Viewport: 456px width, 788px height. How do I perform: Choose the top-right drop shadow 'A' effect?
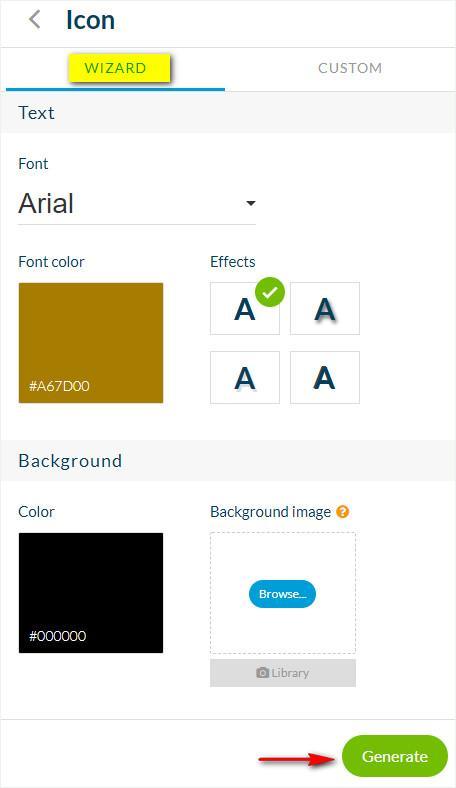(x=325, y=309)
